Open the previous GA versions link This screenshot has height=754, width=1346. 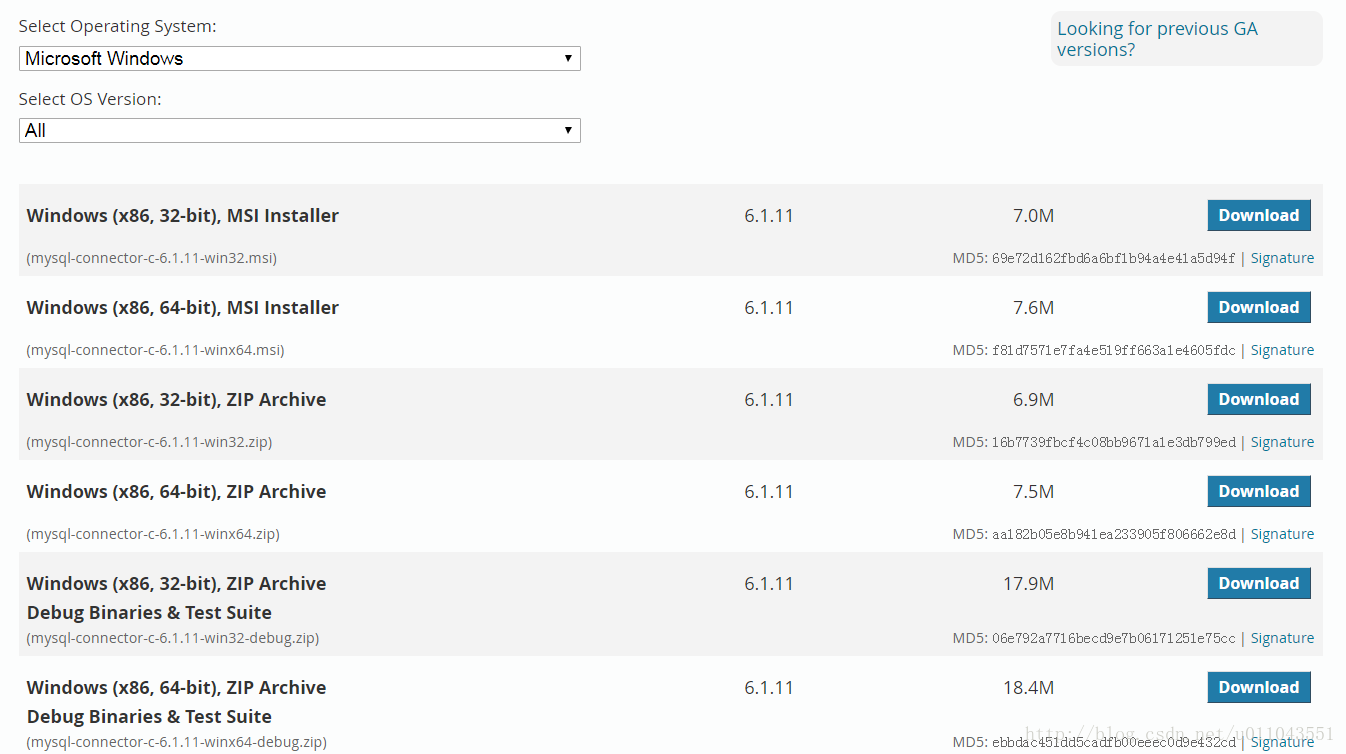(1157, 39)
